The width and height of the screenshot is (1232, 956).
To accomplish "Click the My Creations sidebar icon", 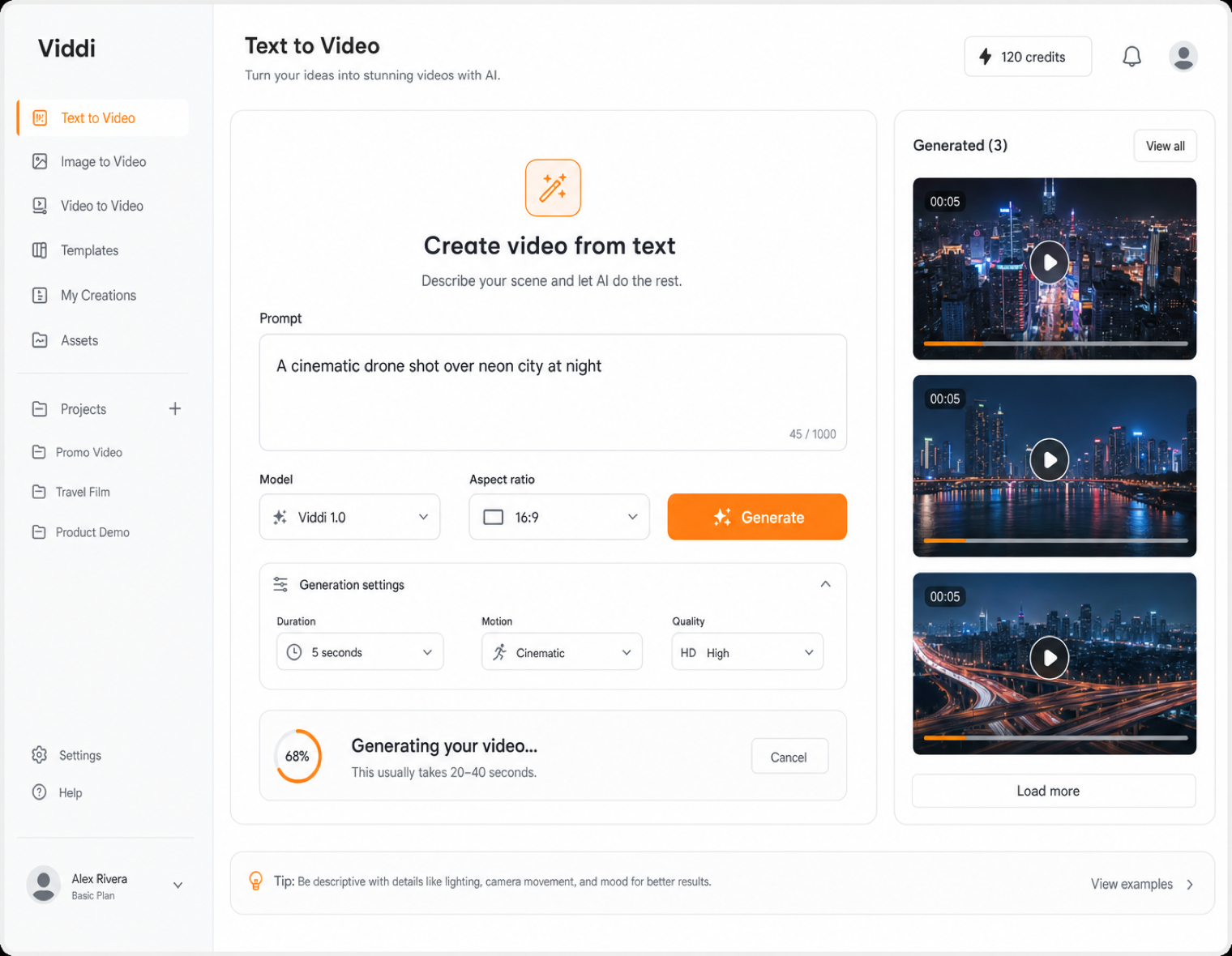I will (x=40, y=295).
